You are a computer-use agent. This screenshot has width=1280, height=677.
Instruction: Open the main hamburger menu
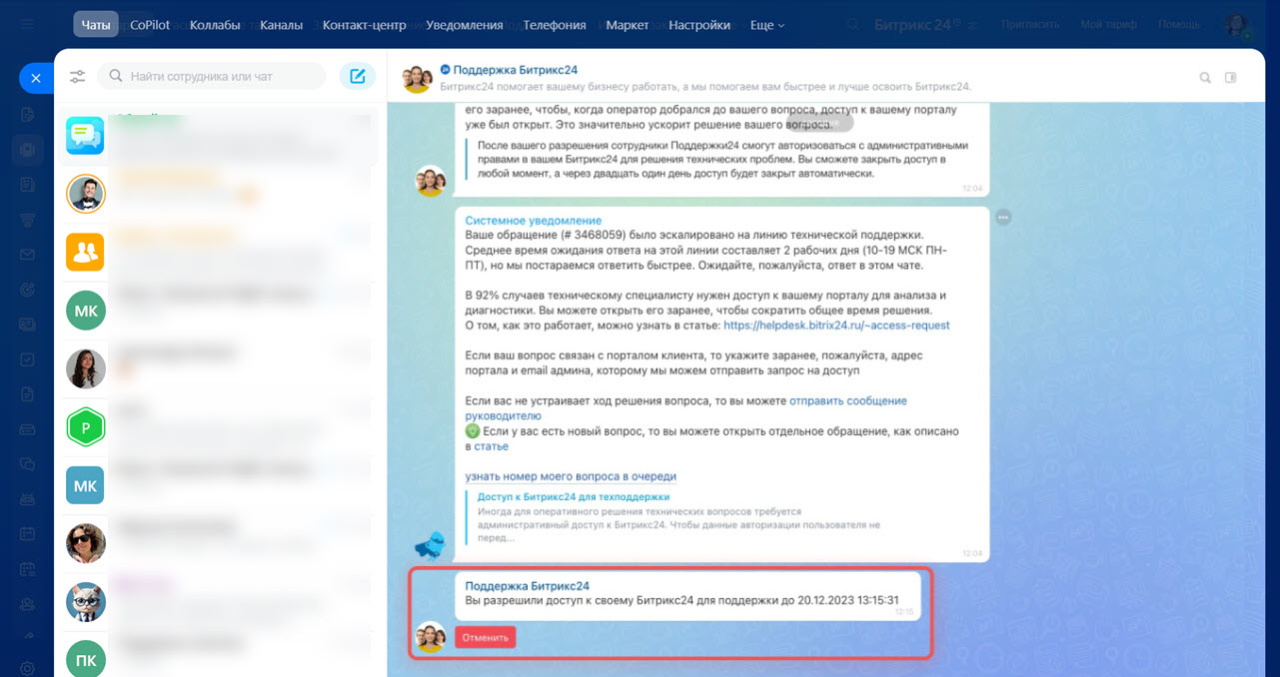28,25
